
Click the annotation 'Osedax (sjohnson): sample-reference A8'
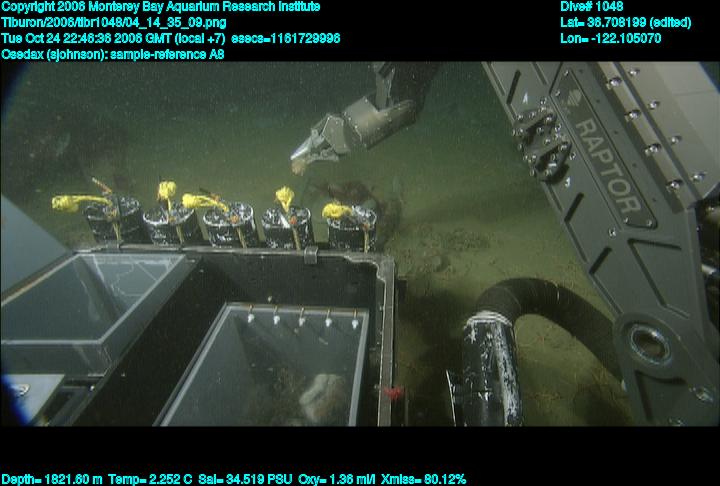(x=112, y=55)
